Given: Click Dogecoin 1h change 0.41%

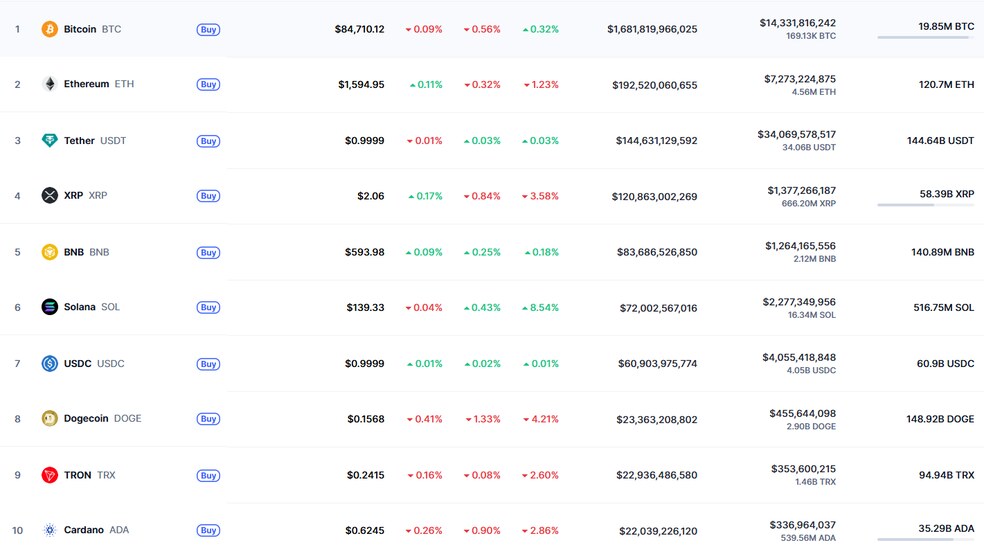Looking at the screenshot, I should (x=424, y=418).
